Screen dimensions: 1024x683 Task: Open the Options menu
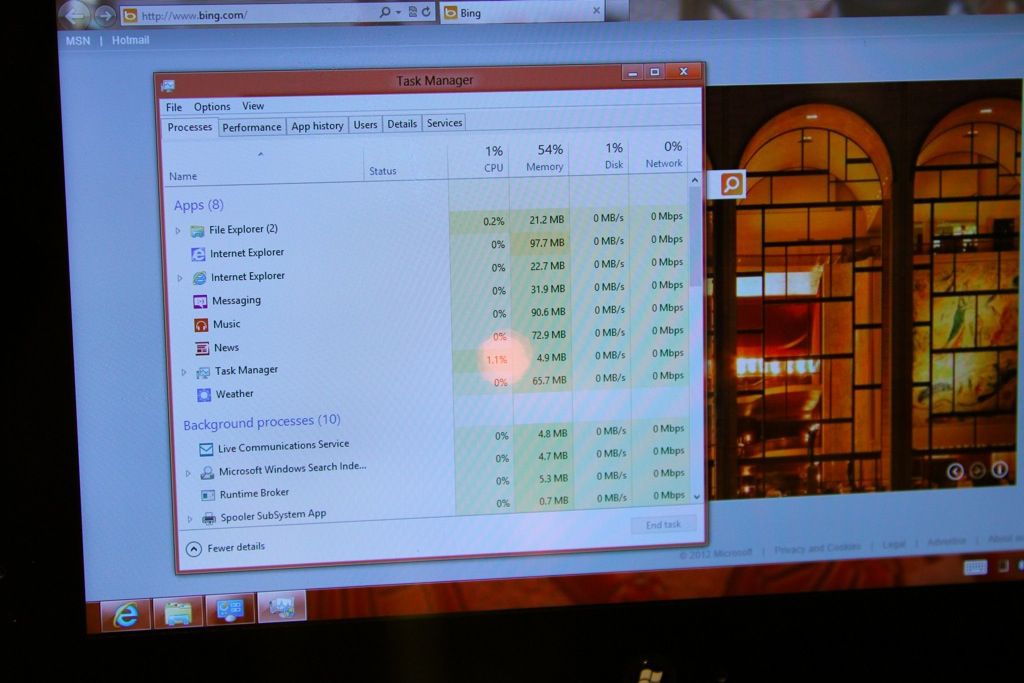coord(212,106)
